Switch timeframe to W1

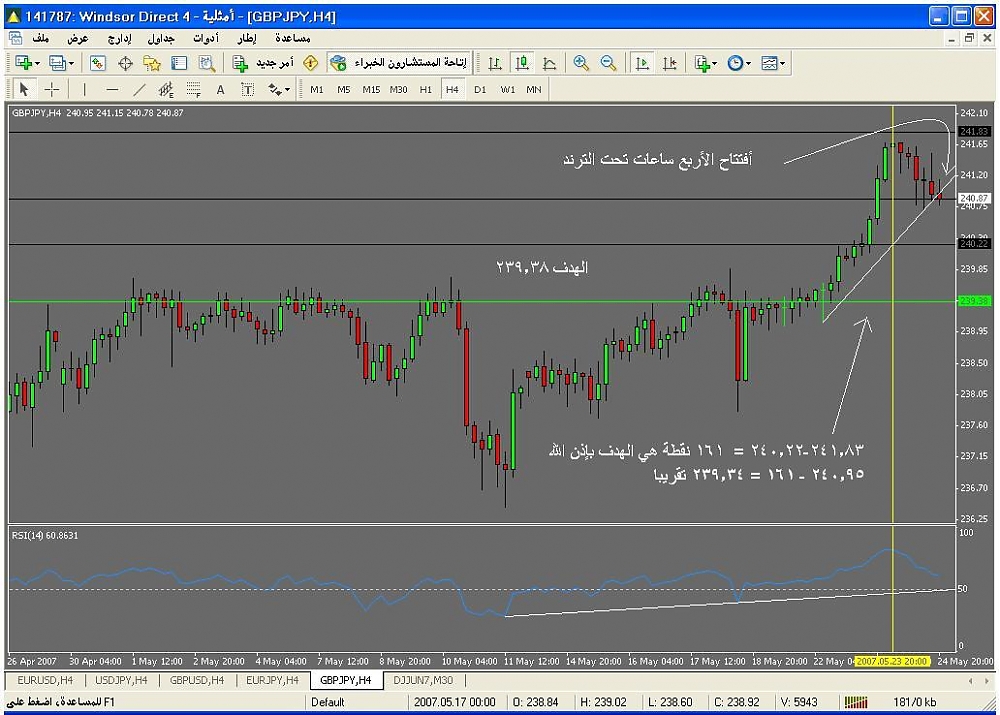(x=508, y=89)
